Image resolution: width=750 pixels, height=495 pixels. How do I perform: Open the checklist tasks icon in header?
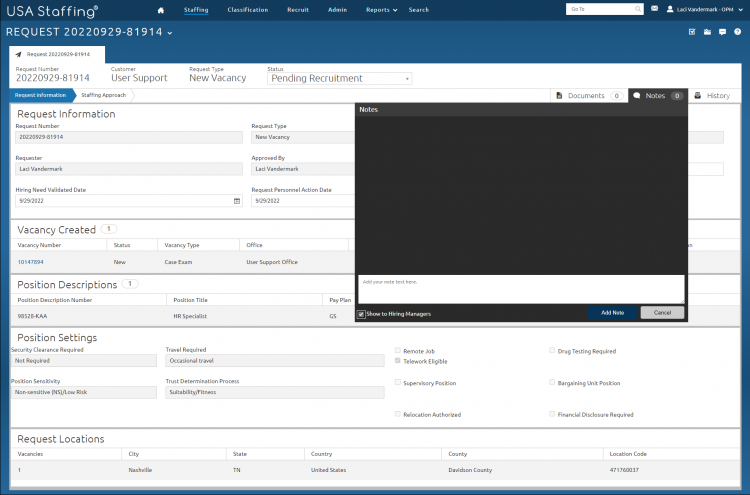(x=692, y=32)
